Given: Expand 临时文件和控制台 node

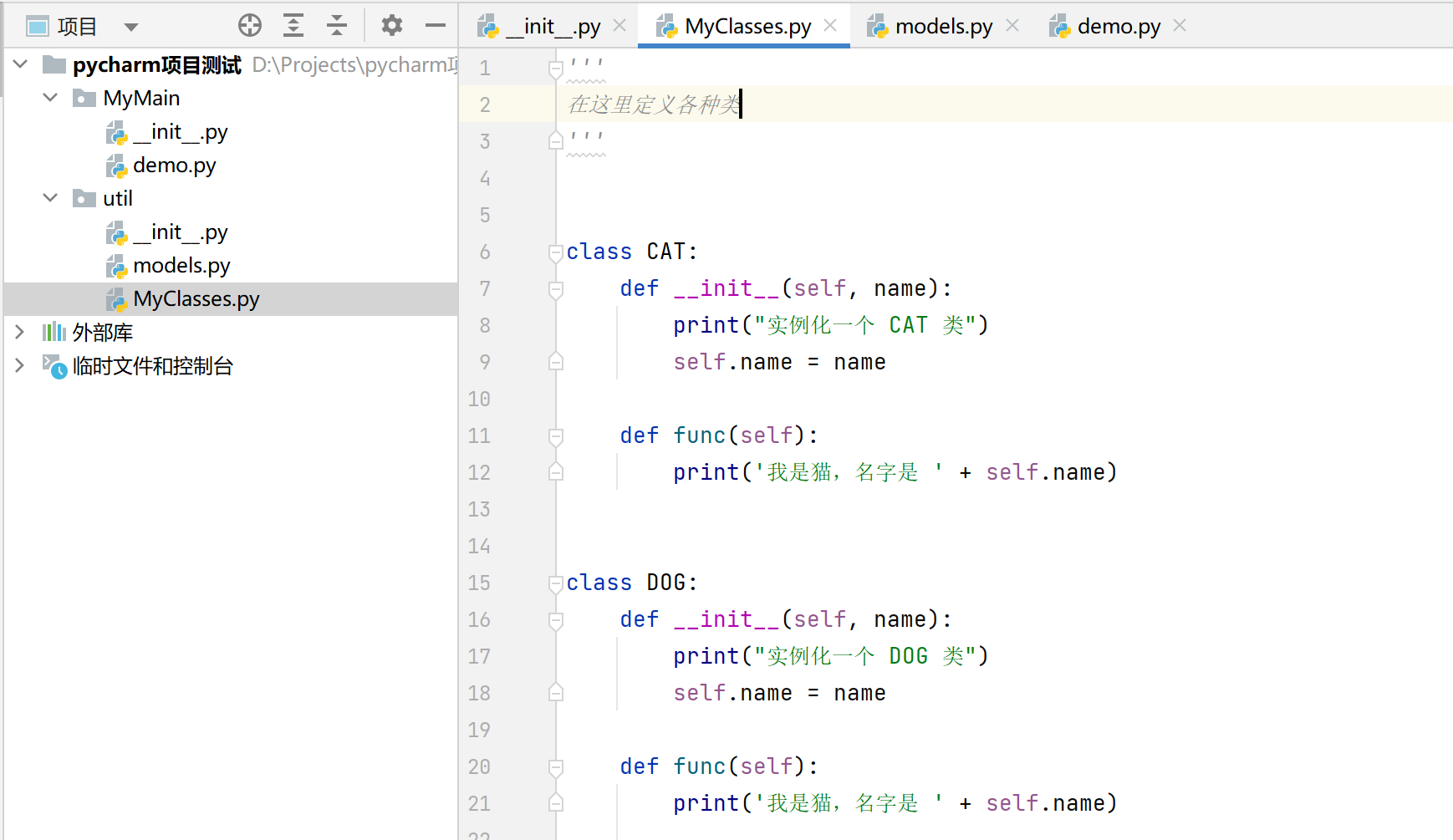Looking at the screenshot, I should click(x=19, y=365).
